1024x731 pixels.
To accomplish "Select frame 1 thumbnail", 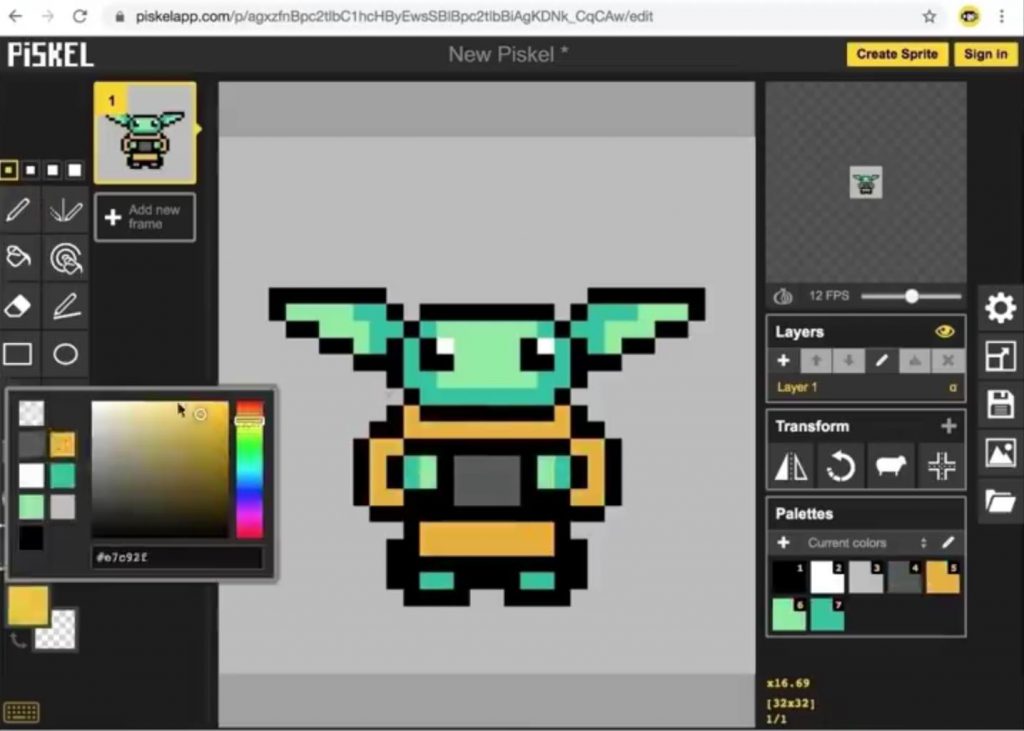I will point(145,133).
